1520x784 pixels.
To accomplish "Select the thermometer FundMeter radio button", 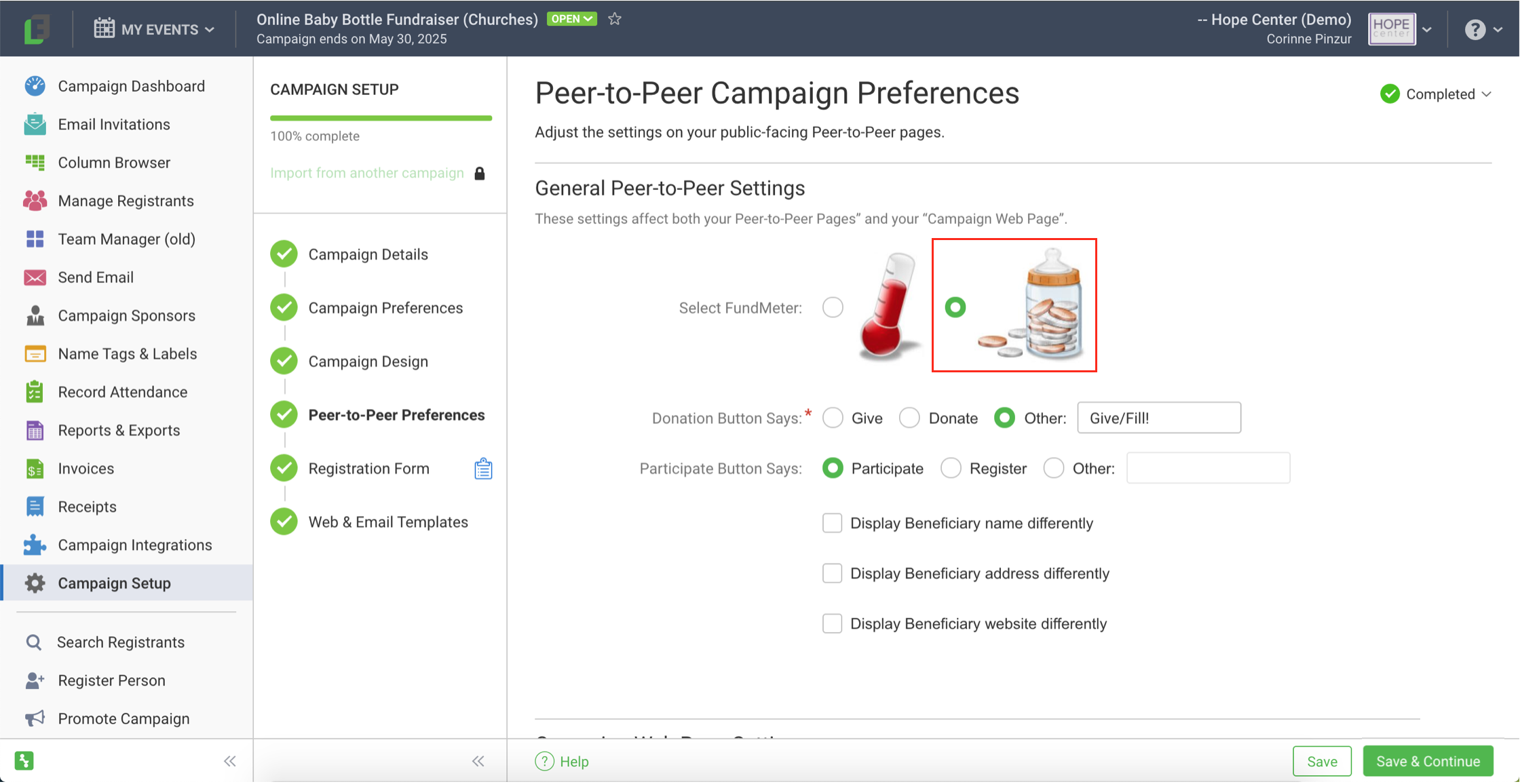I will click(x=833, y=307).
